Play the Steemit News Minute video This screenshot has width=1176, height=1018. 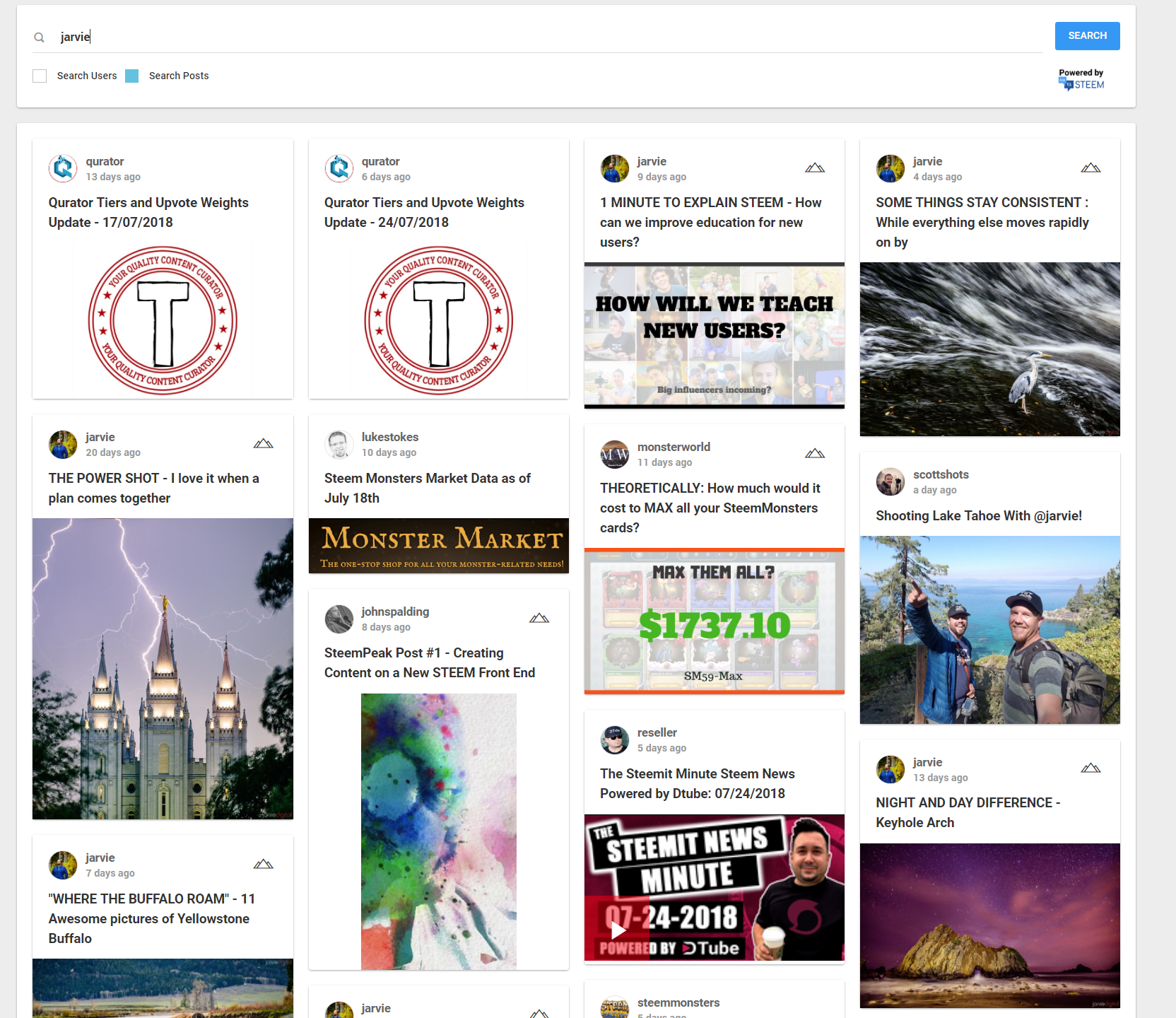[x=618, y=930]
